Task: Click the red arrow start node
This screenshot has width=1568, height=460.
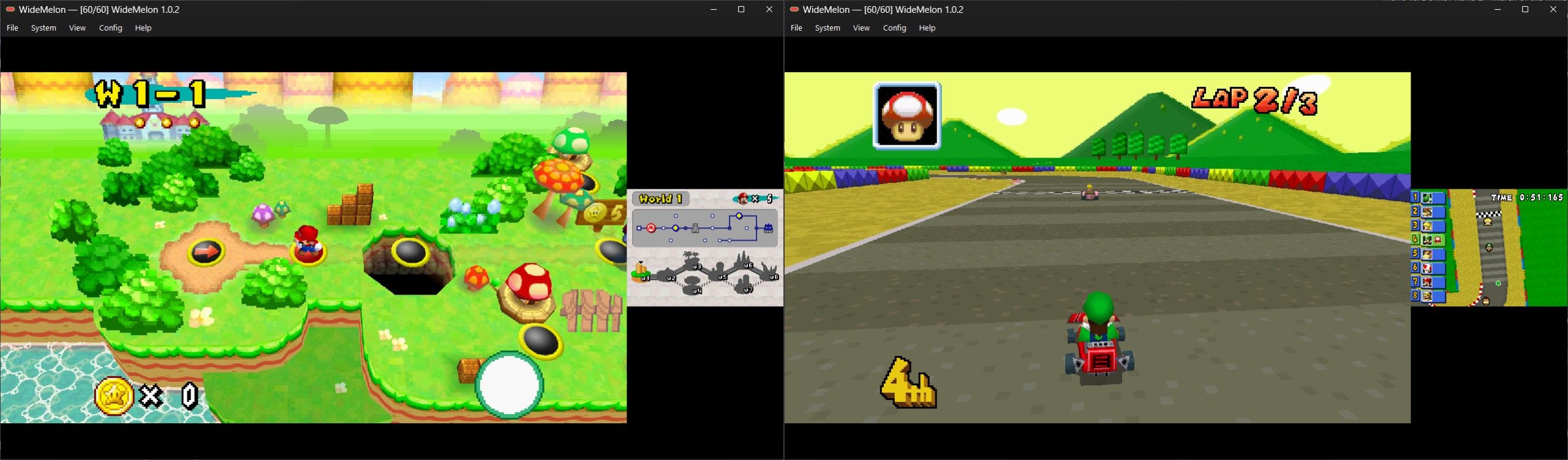Action: coord(206,251)
